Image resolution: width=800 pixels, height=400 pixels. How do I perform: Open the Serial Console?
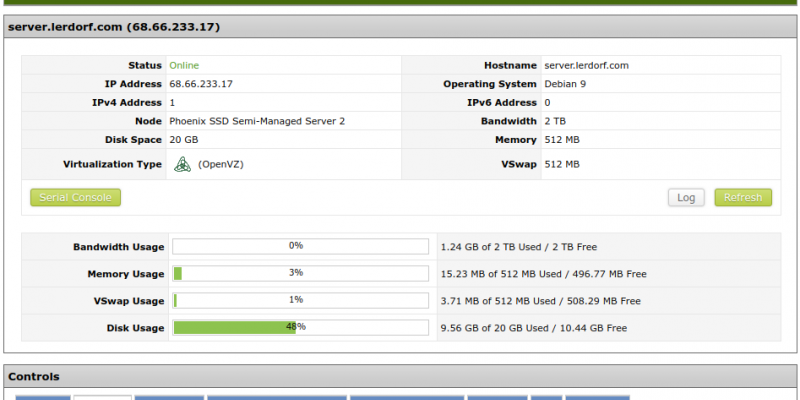click(x=76, y=197)
